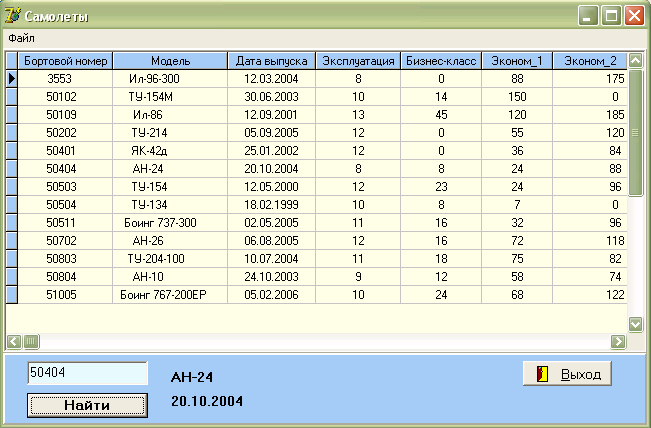This screenshot has width=651, height=428.
Task: Click model cell ТУ-154 in row 50503
Action: pos(170,187)
